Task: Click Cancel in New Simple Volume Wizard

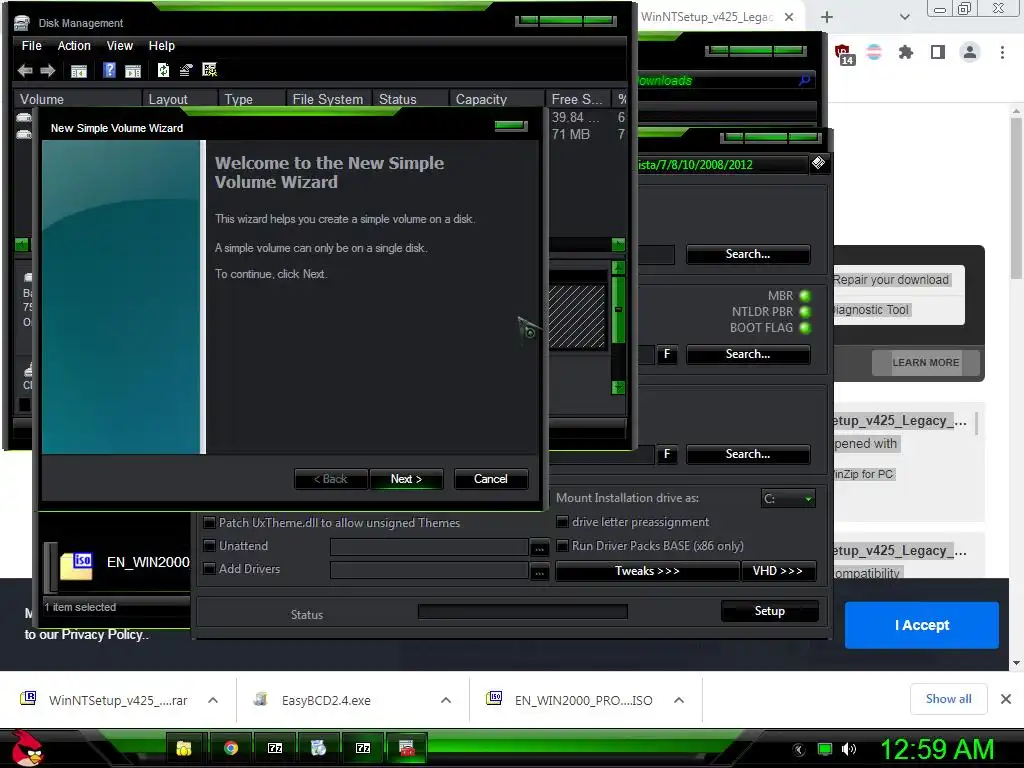Action: (x=490, y=479)
